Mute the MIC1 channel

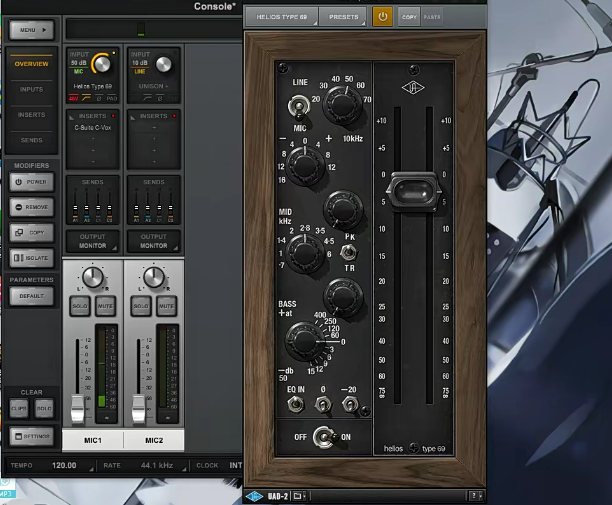point(105,306)
